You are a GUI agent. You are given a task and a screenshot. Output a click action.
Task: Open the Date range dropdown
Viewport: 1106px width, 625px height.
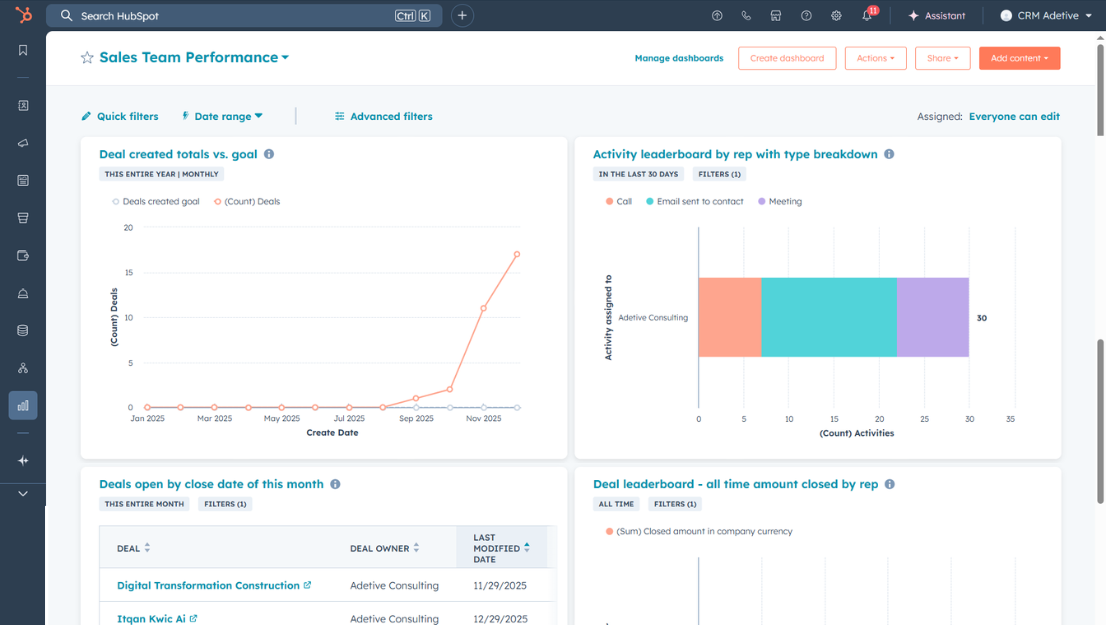tap(222, 116)
